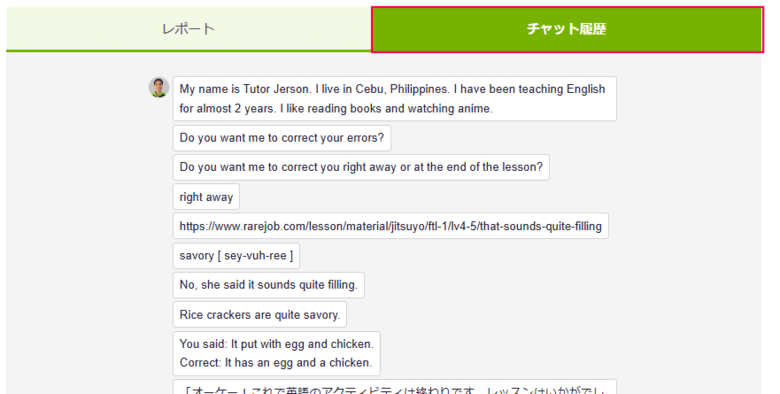The width and height of the screenshot is (780, 394).
Task: Click the 'right away' reply bubble
Action: click(206, 197)
